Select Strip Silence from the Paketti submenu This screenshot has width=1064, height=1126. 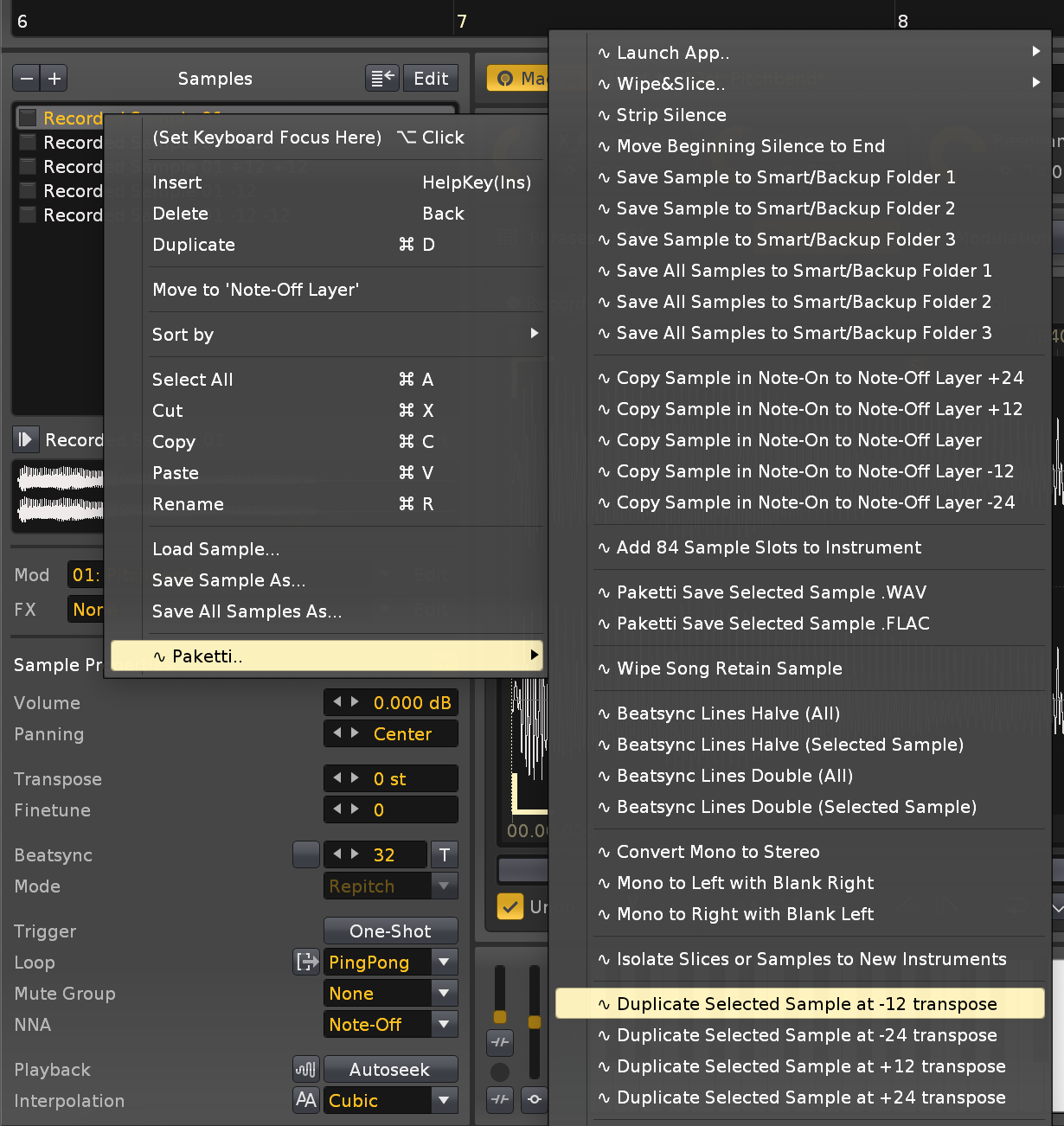click(671, 115)
